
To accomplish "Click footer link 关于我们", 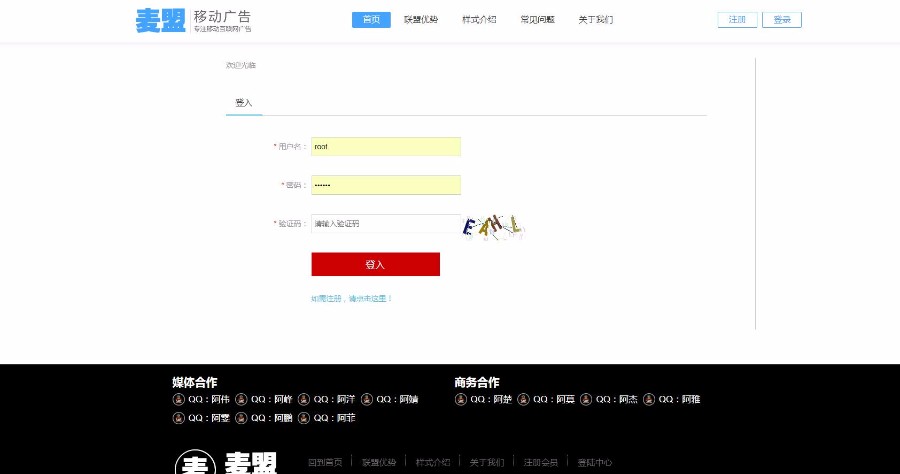I will [x=487, y=463].
